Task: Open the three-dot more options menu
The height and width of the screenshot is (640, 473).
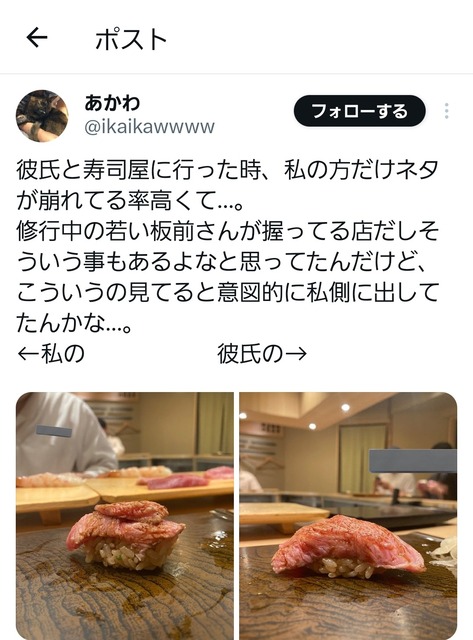Action: (x=447, y=111)
